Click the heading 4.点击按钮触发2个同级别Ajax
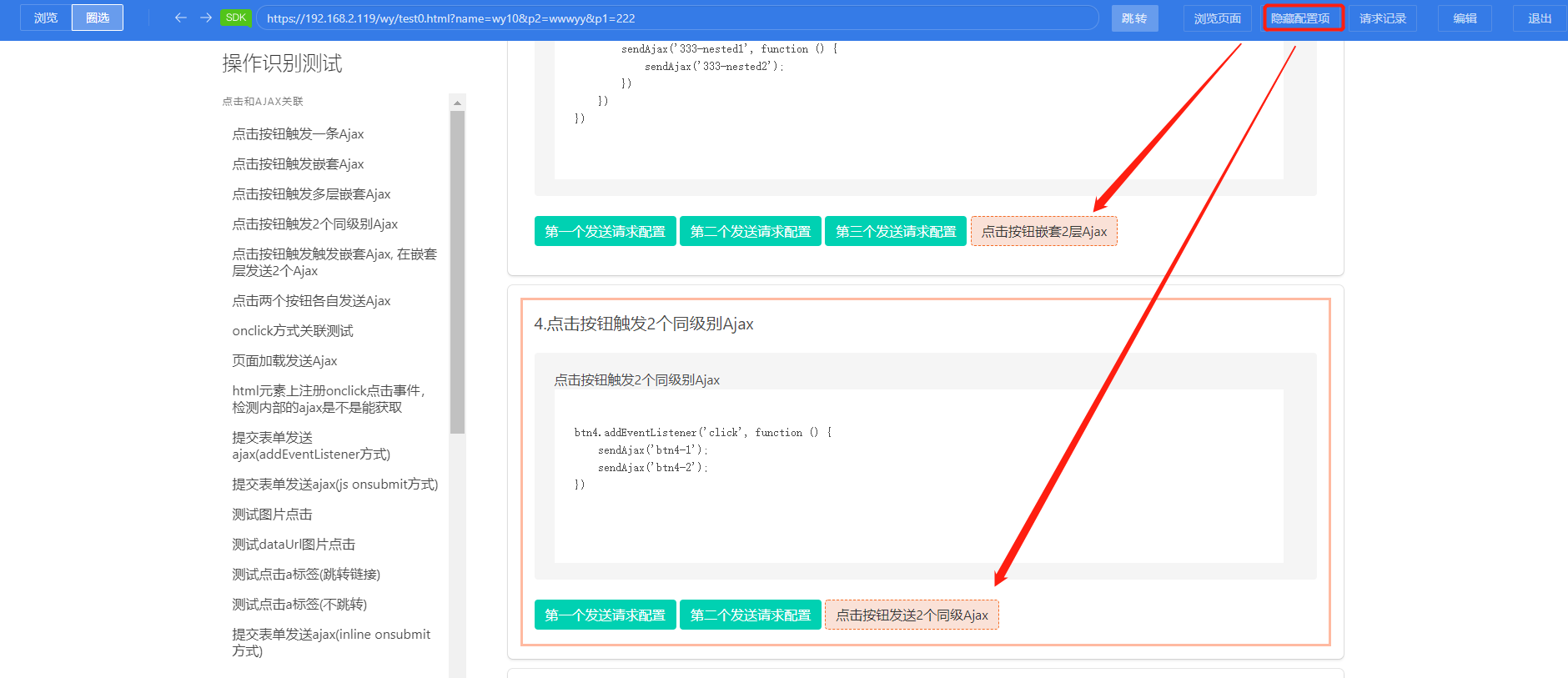 point(644,324)
